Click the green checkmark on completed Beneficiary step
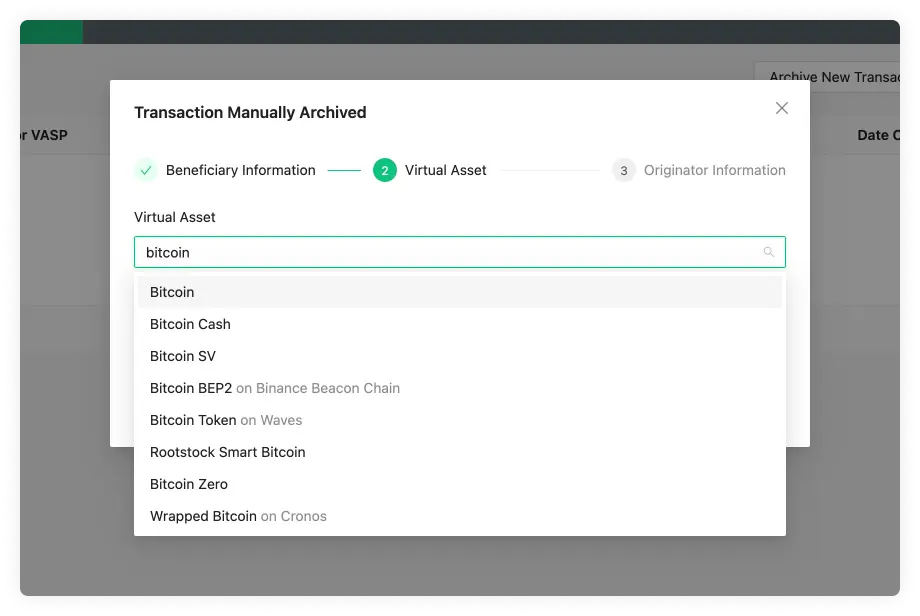Viewport: 920px width, 616px height. pos(144,170)
